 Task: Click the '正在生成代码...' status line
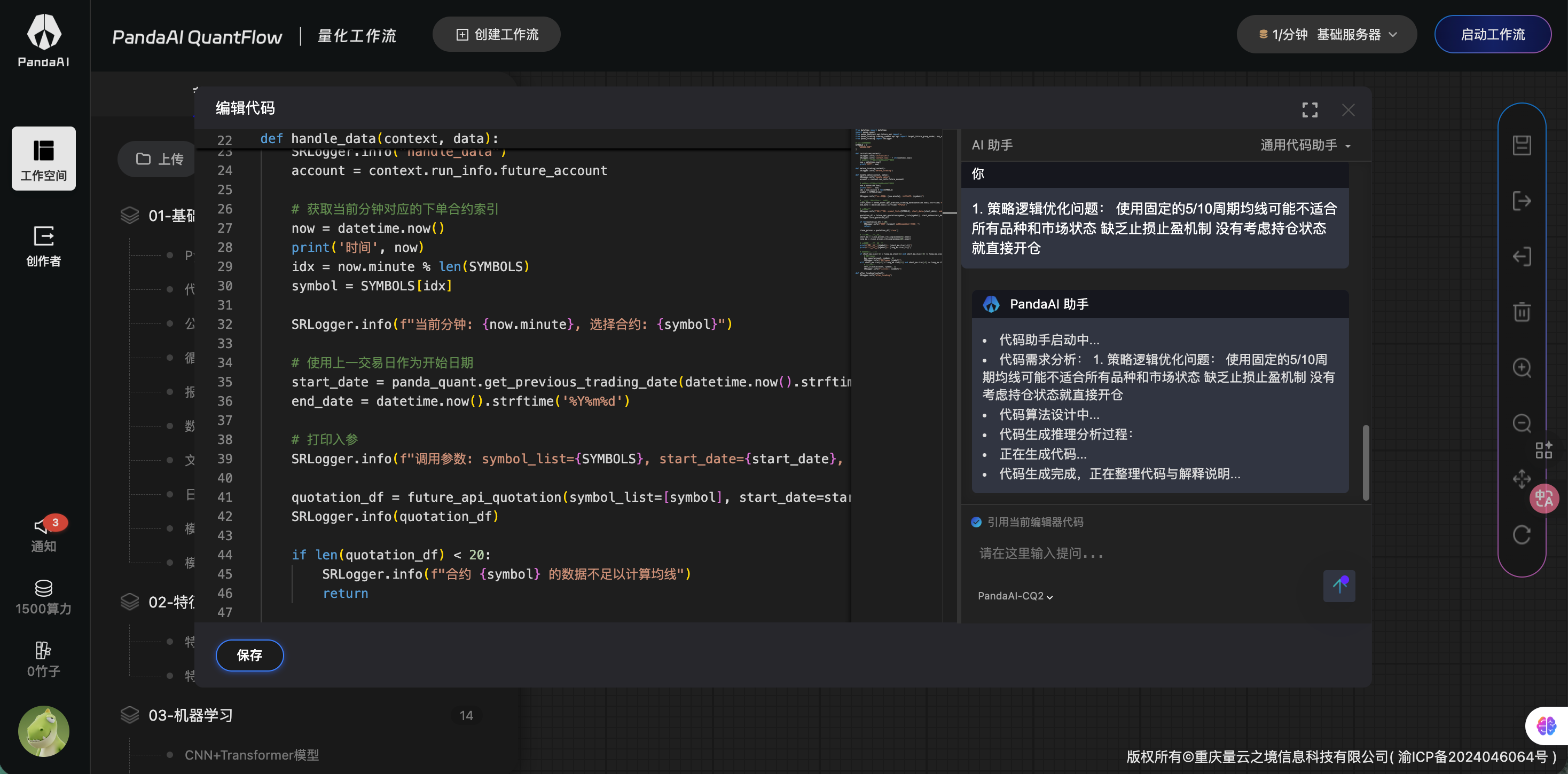[1042, 454]
